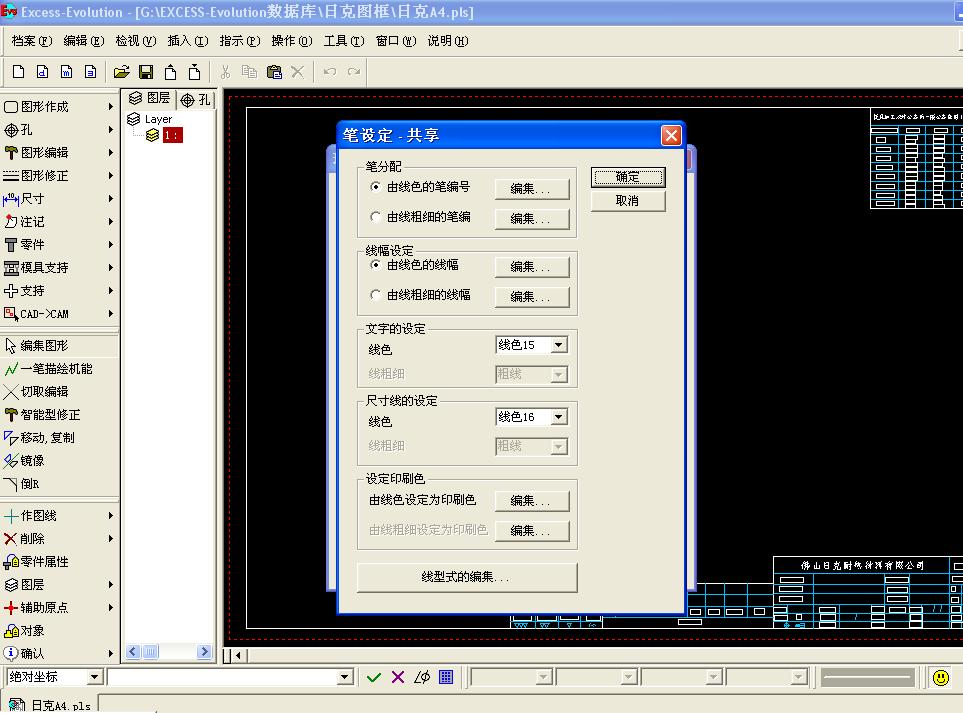Viewport: 963px width, 713px height.
Task: Click the angle/diameter symbol icon
Action: [x=422, y=677]
